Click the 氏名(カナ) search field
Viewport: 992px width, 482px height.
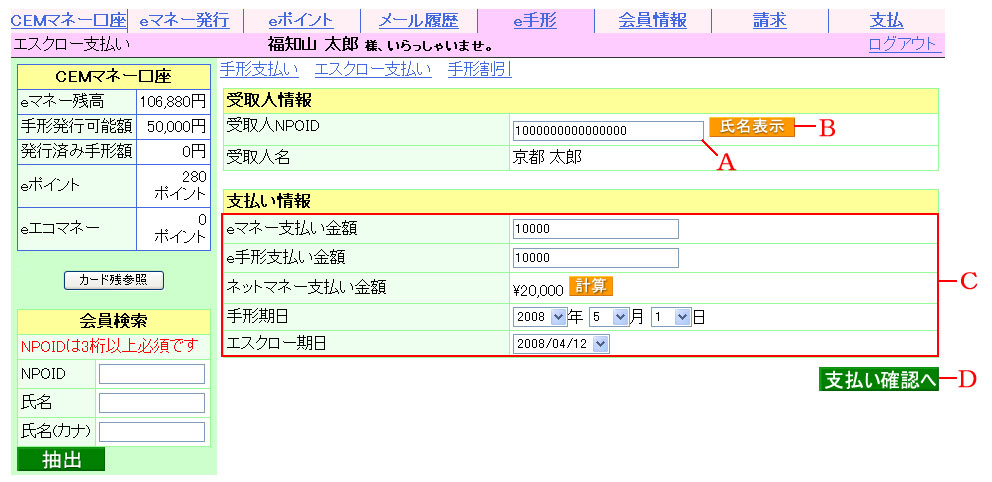pyautogui.click(x=152, y=432)
